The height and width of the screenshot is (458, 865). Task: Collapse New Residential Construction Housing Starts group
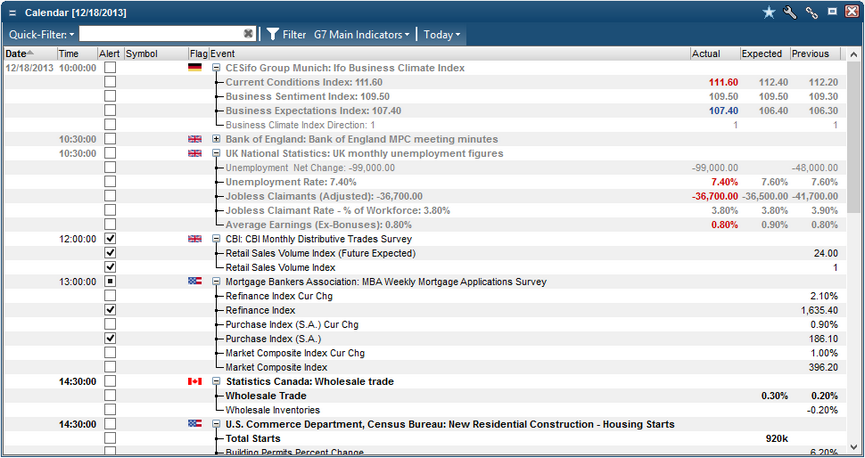216,424
